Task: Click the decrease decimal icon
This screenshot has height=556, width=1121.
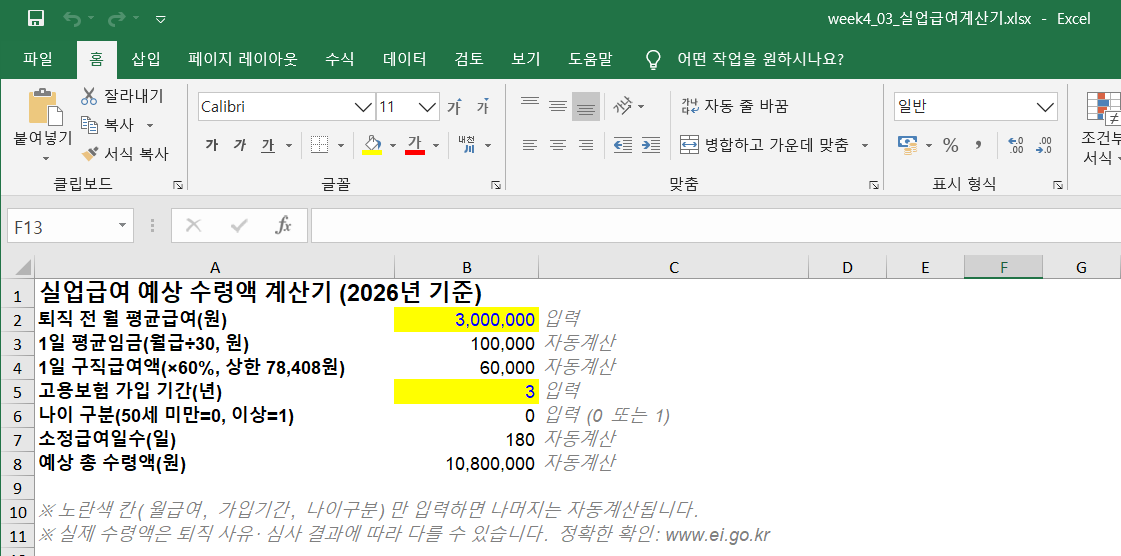Action: 1044,145
